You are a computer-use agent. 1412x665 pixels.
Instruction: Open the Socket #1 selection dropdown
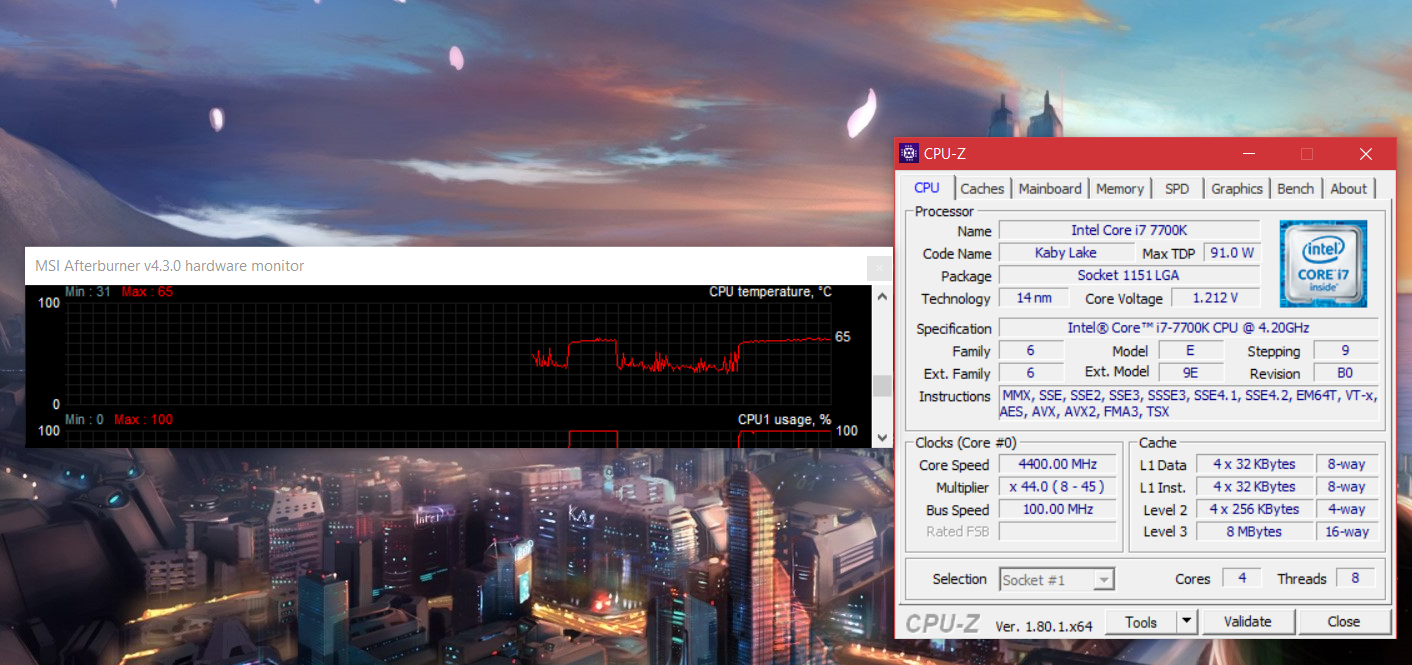point(1057,580)
